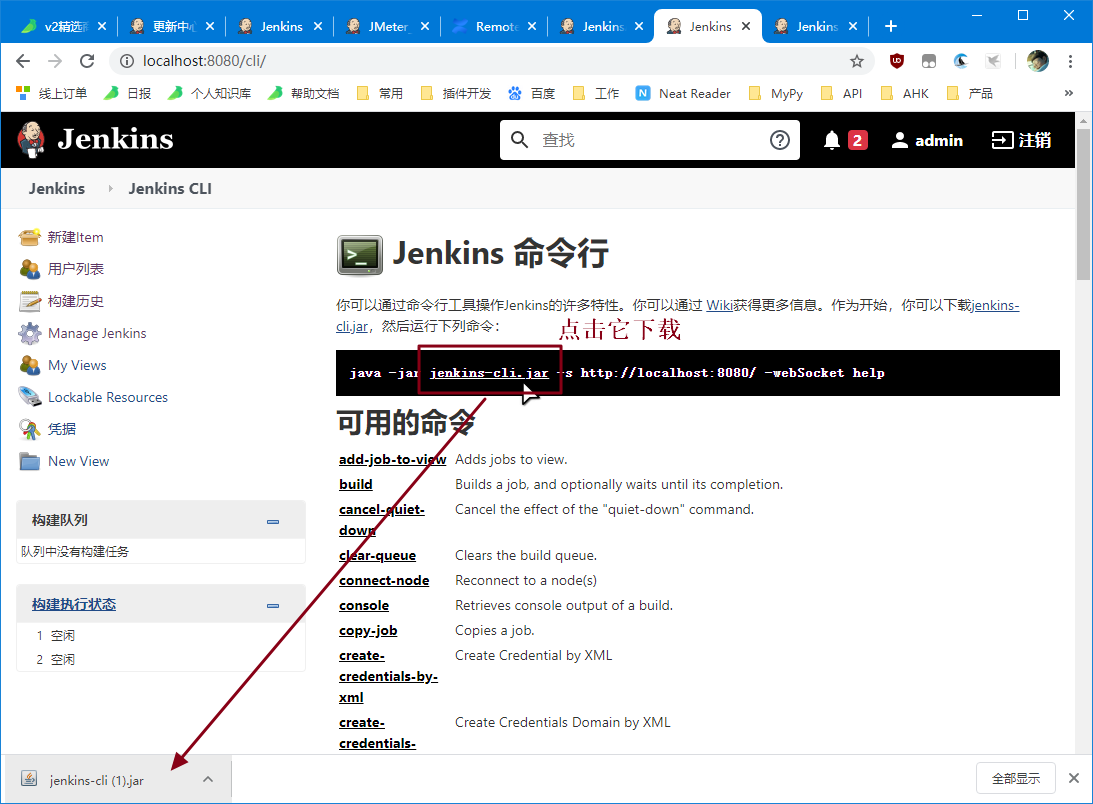This screenshot has width=1093, height=804.
Task: Click the browser back arrow
Action: pos(23,61)
